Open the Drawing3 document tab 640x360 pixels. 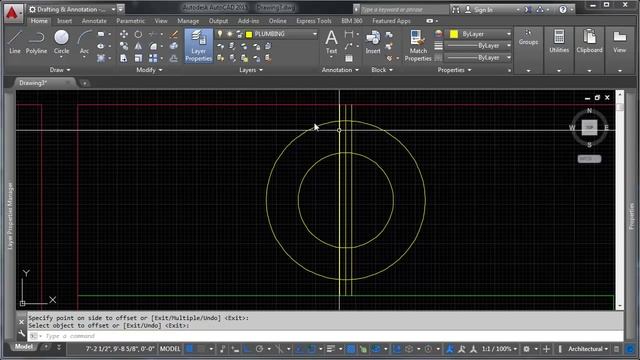[33, 83]
